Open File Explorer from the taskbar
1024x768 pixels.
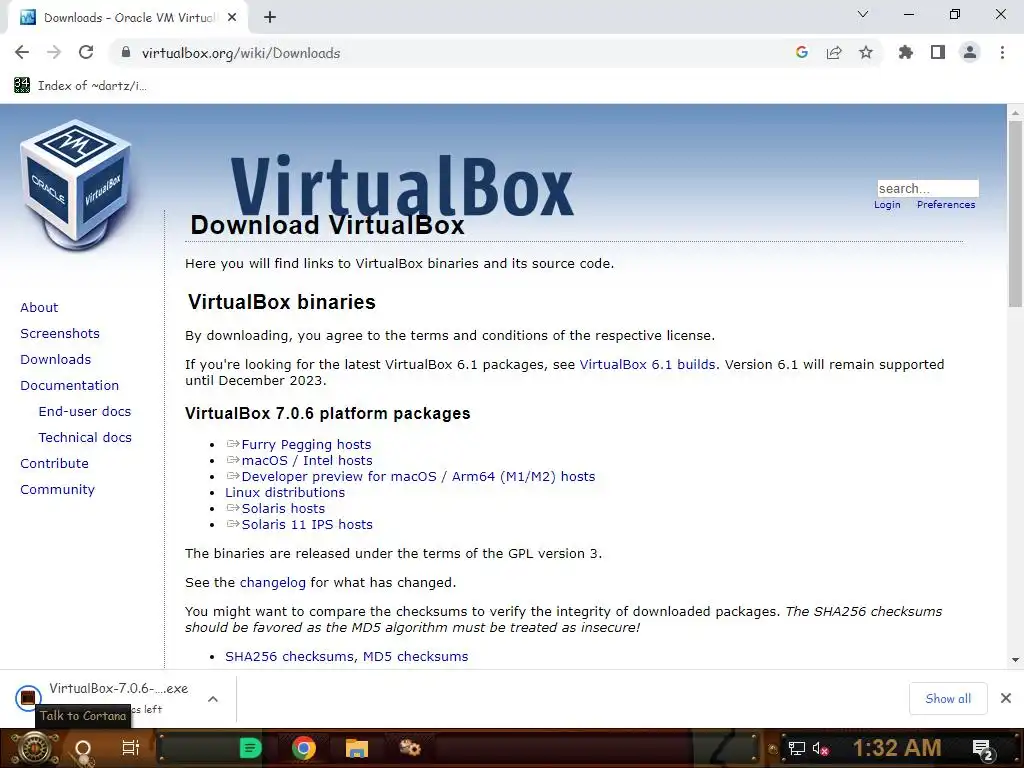click(357, 748)
